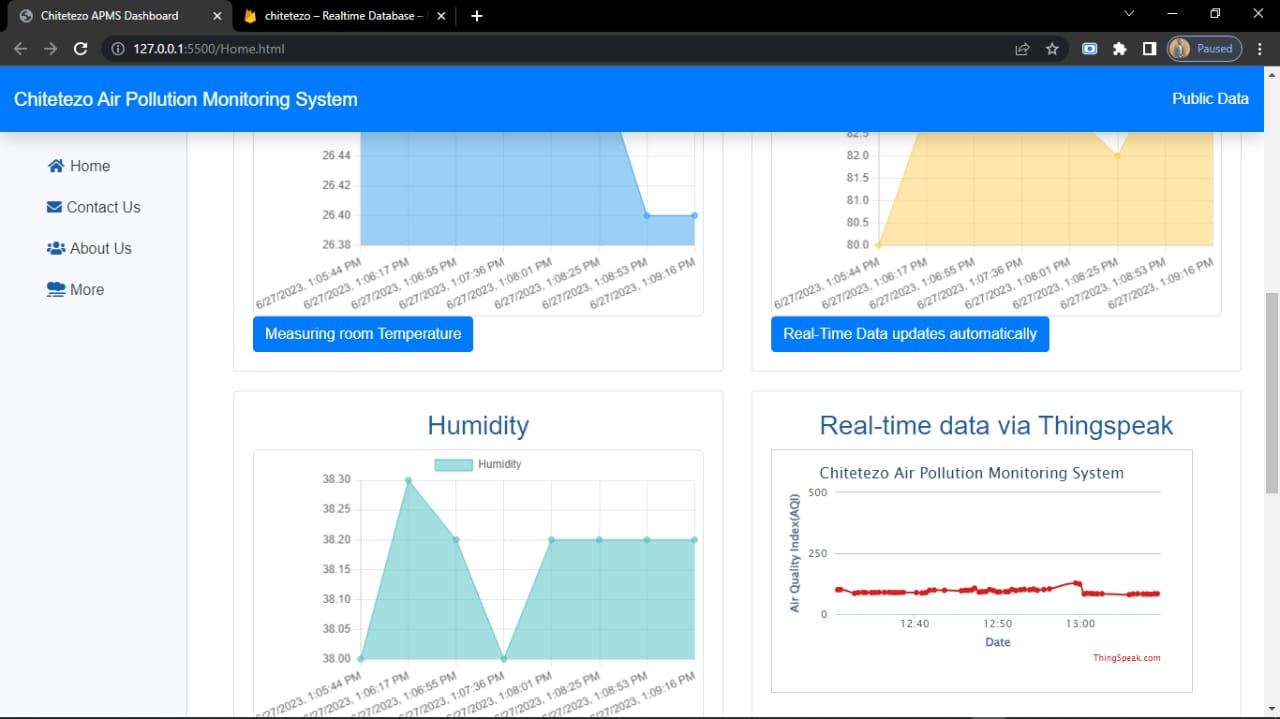The image size is (1280, 719).
Task: Click the 13:00 time label on ThingSpeak chart
Action: (1080, 624)
